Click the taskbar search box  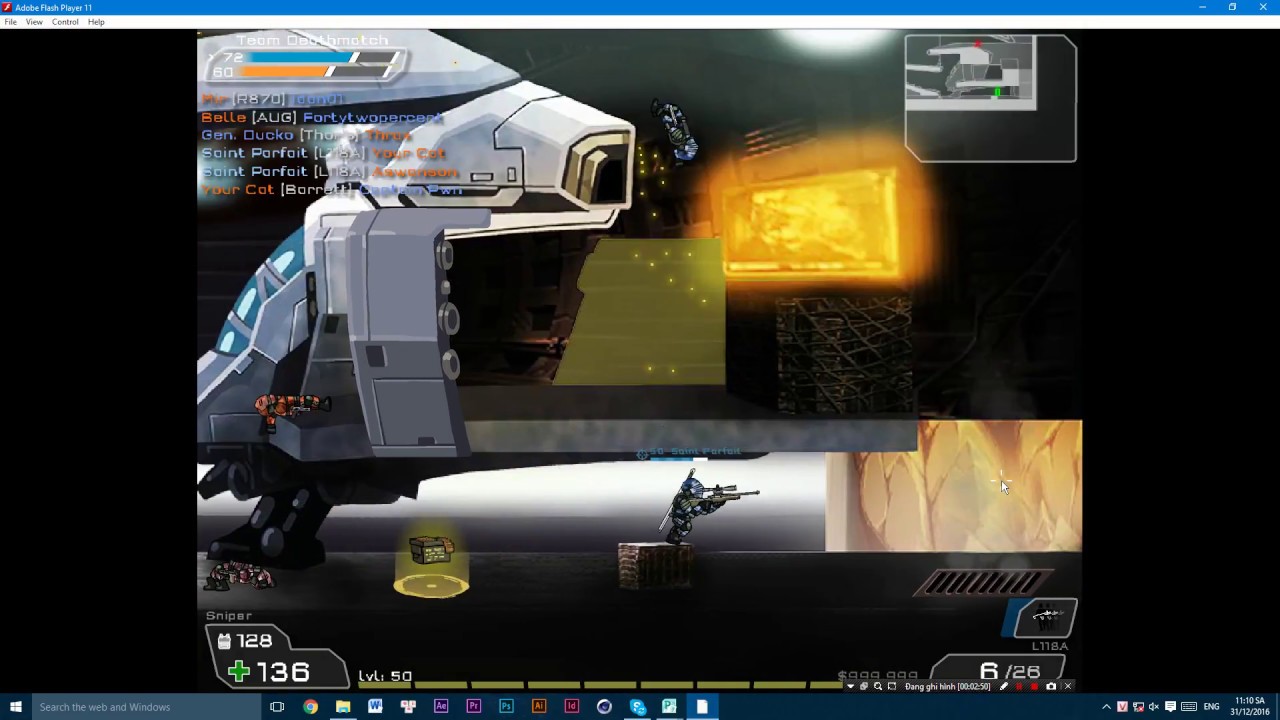tap(146, 707)
